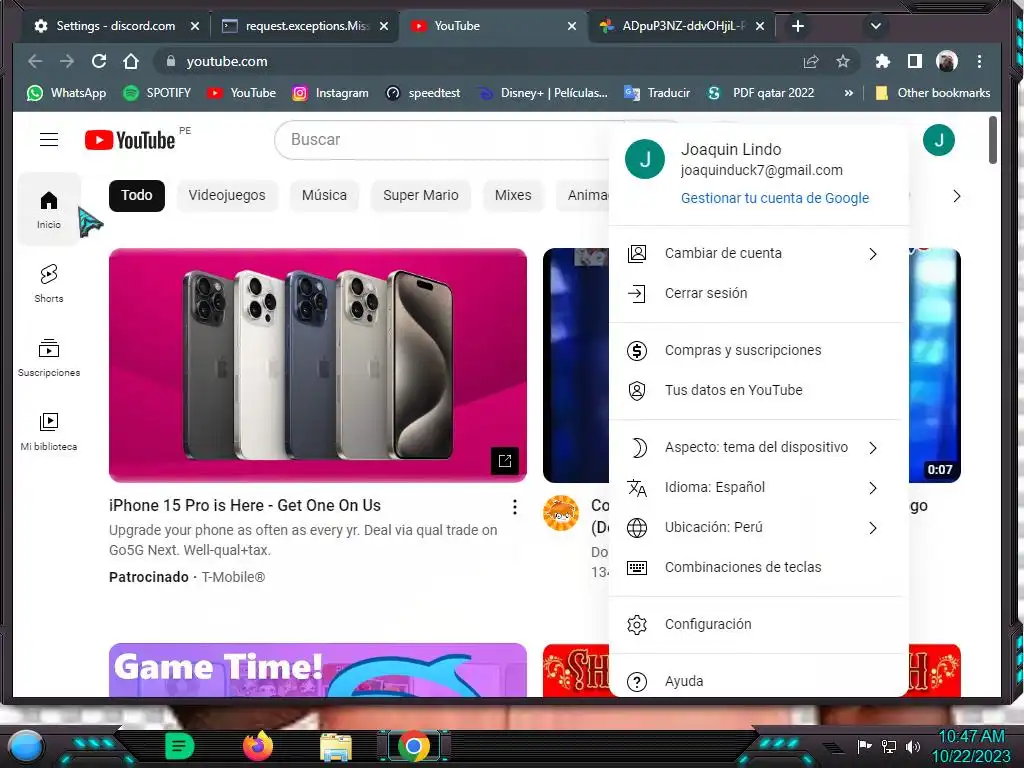This screenshot has height=768, width=1024.
Task: Click the volume speaker tray icon
Action: coord(913,746)
